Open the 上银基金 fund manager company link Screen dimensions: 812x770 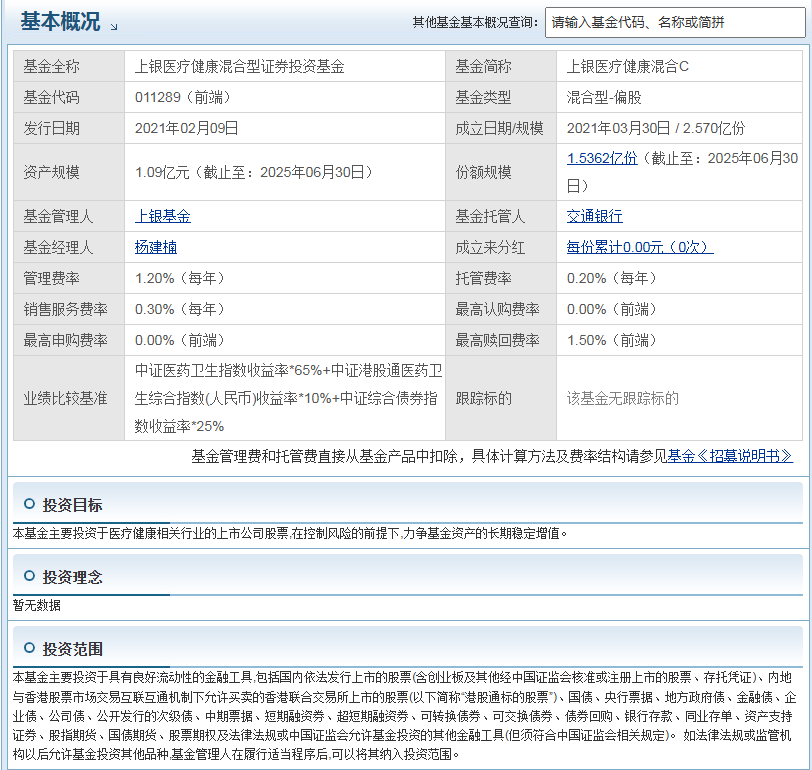(x=163, y=216)
